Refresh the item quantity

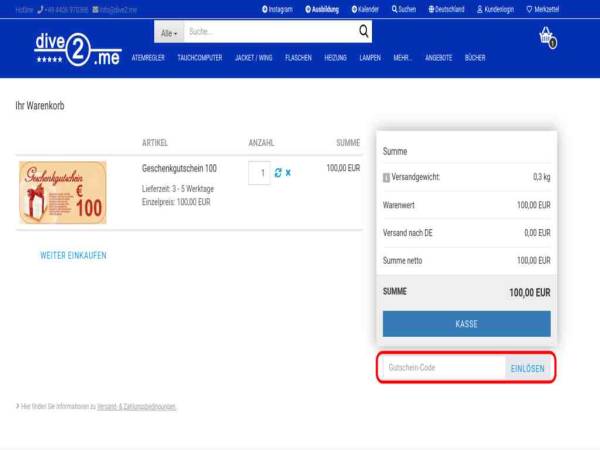(278, 173)
